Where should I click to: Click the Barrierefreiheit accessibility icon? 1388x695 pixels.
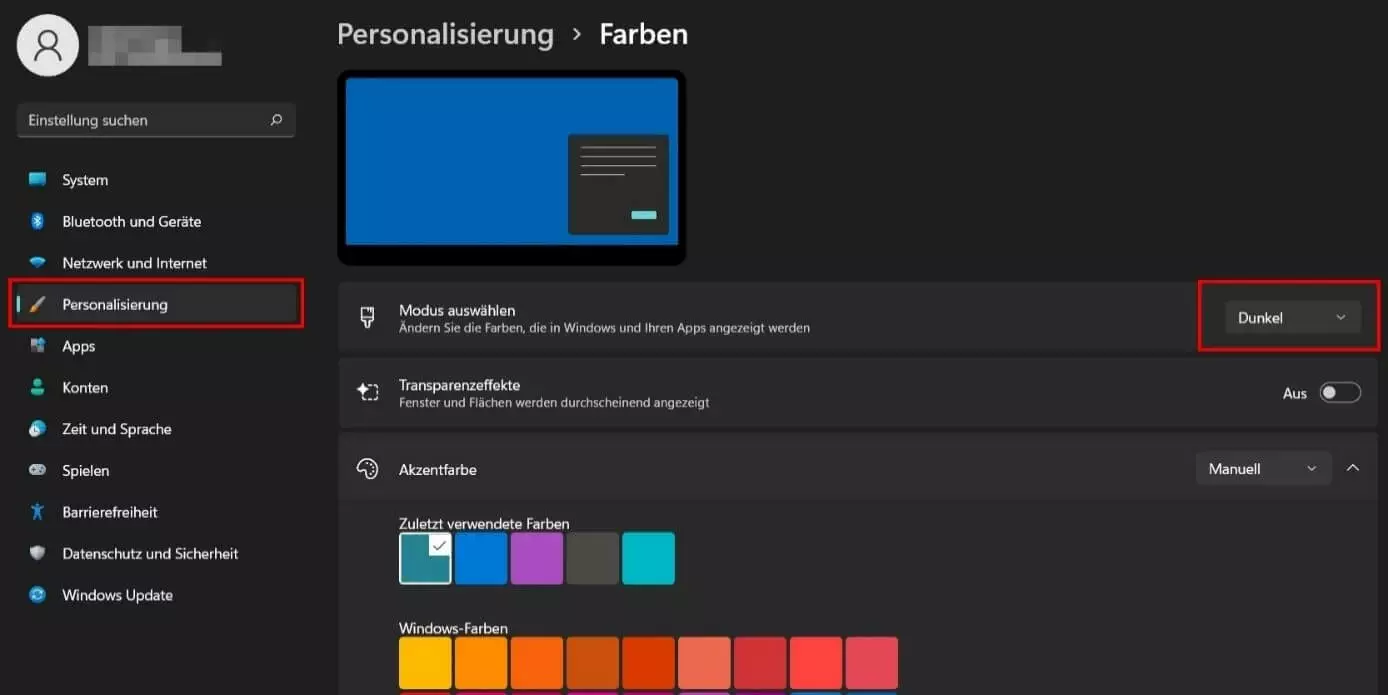pyautogui.click(x=38, y=512)
